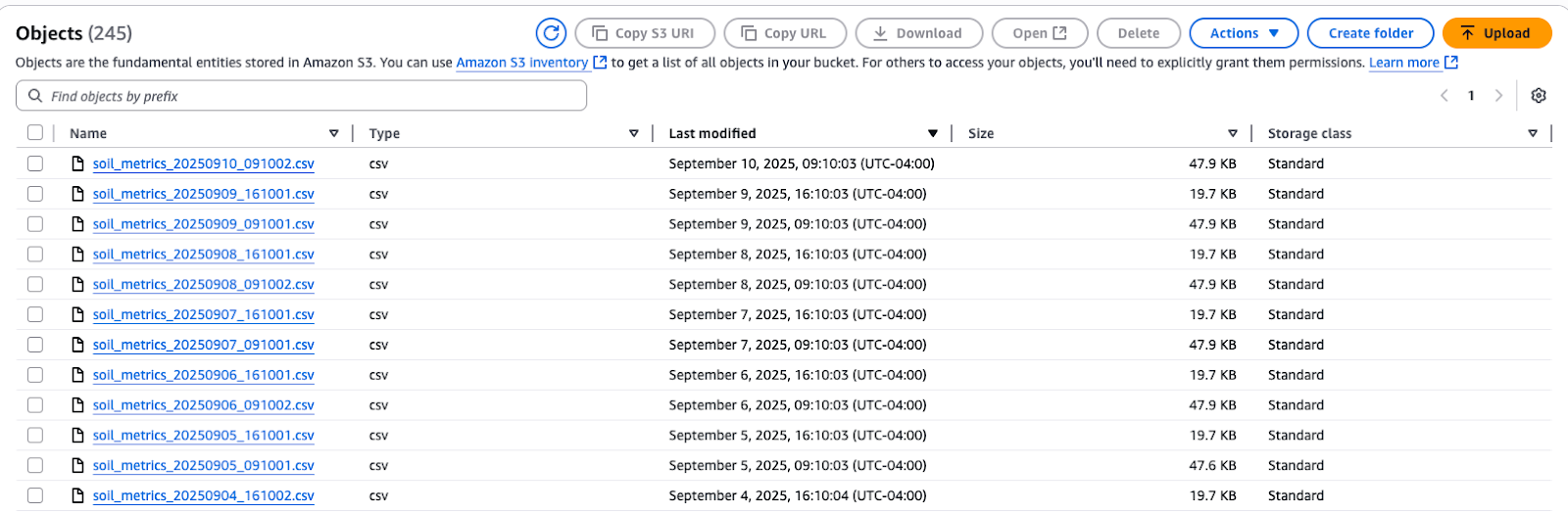This screenshot has height=514, width=1568.
Task: Open table preferences gear icon
Action: [x=1539, y=96]
